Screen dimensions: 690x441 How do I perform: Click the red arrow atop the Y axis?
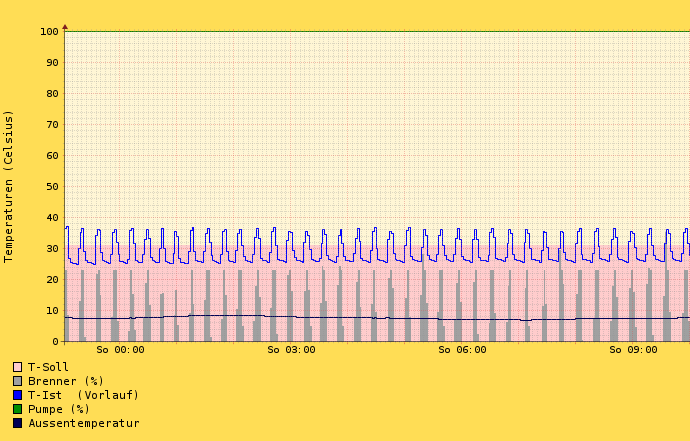click(x=65, y=26)
